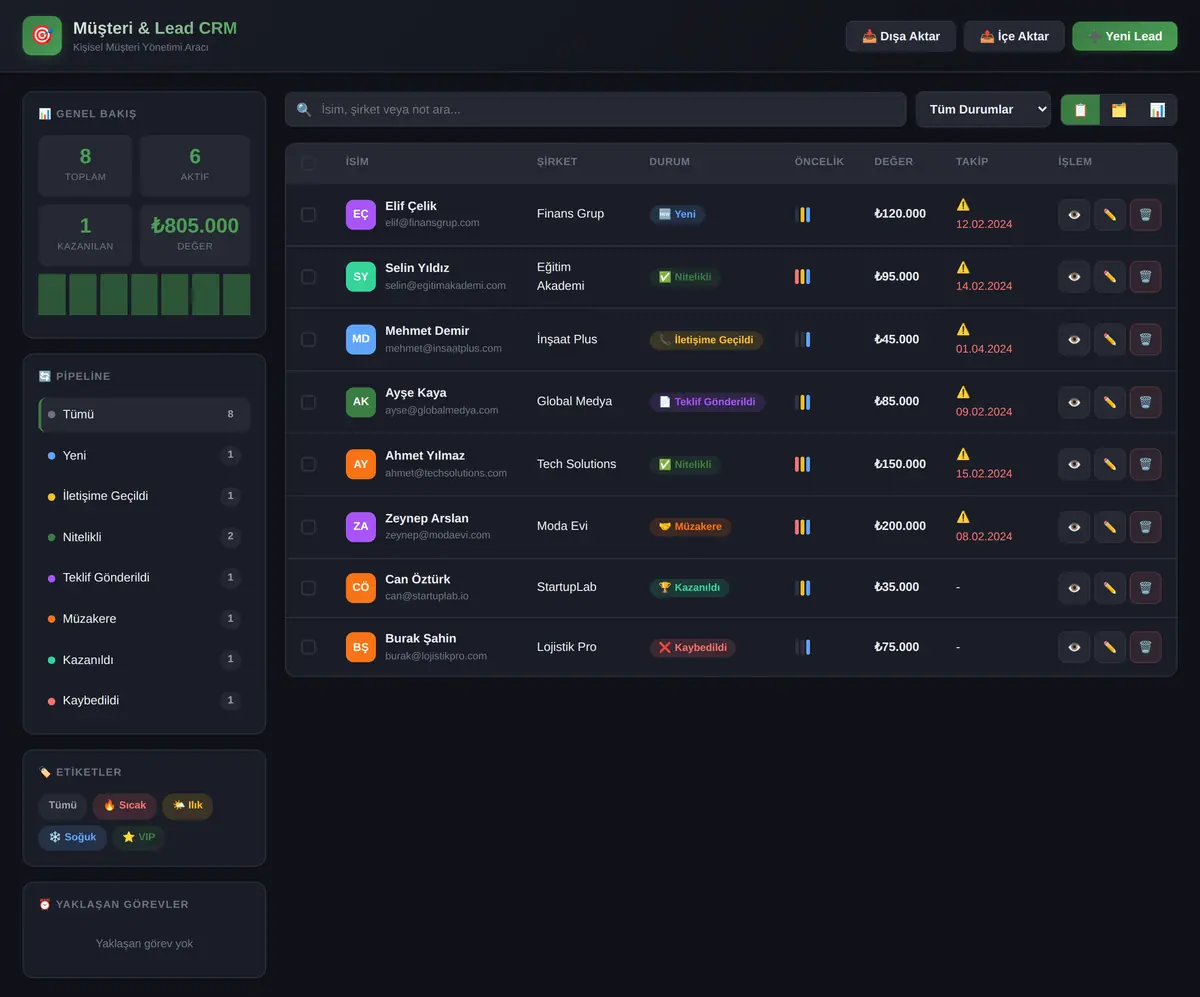Click the ₺805.000 DEĞER stat card
1200x997 pixels.
tap(195, 235)
